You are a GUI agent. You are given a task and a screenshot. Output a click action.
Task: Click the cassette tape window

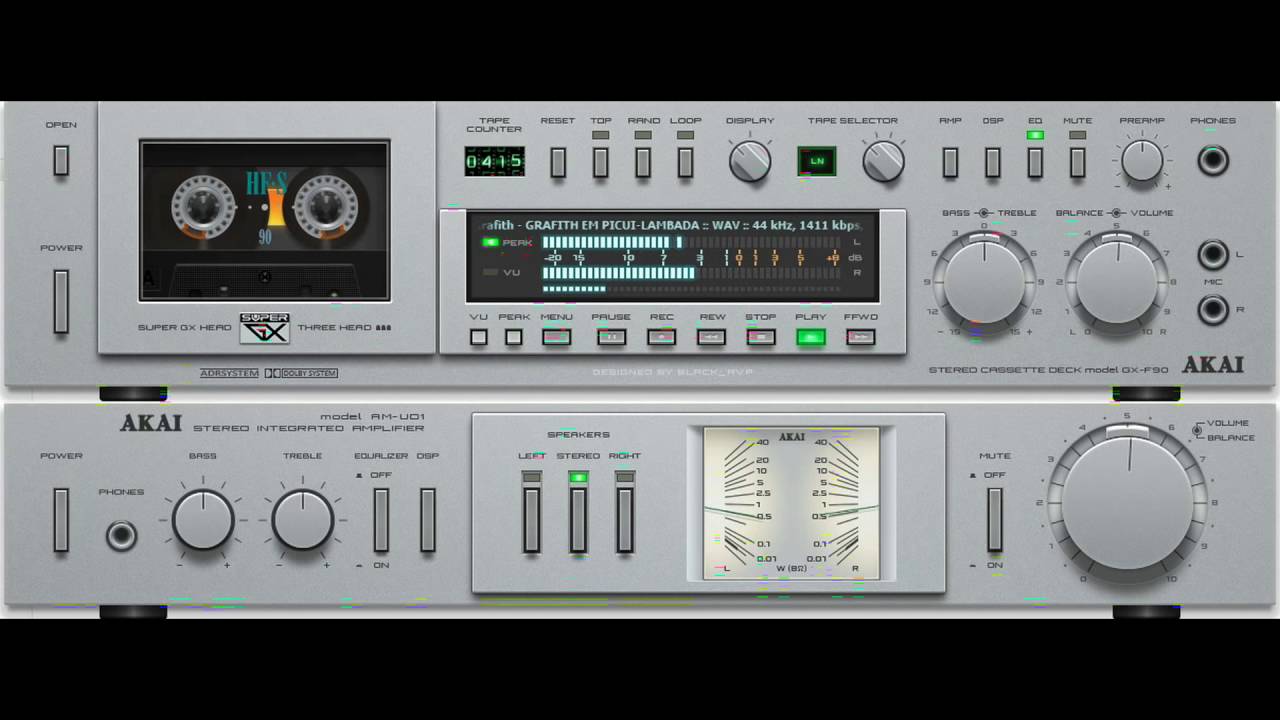pyautogui.click(x=265, y=221)
